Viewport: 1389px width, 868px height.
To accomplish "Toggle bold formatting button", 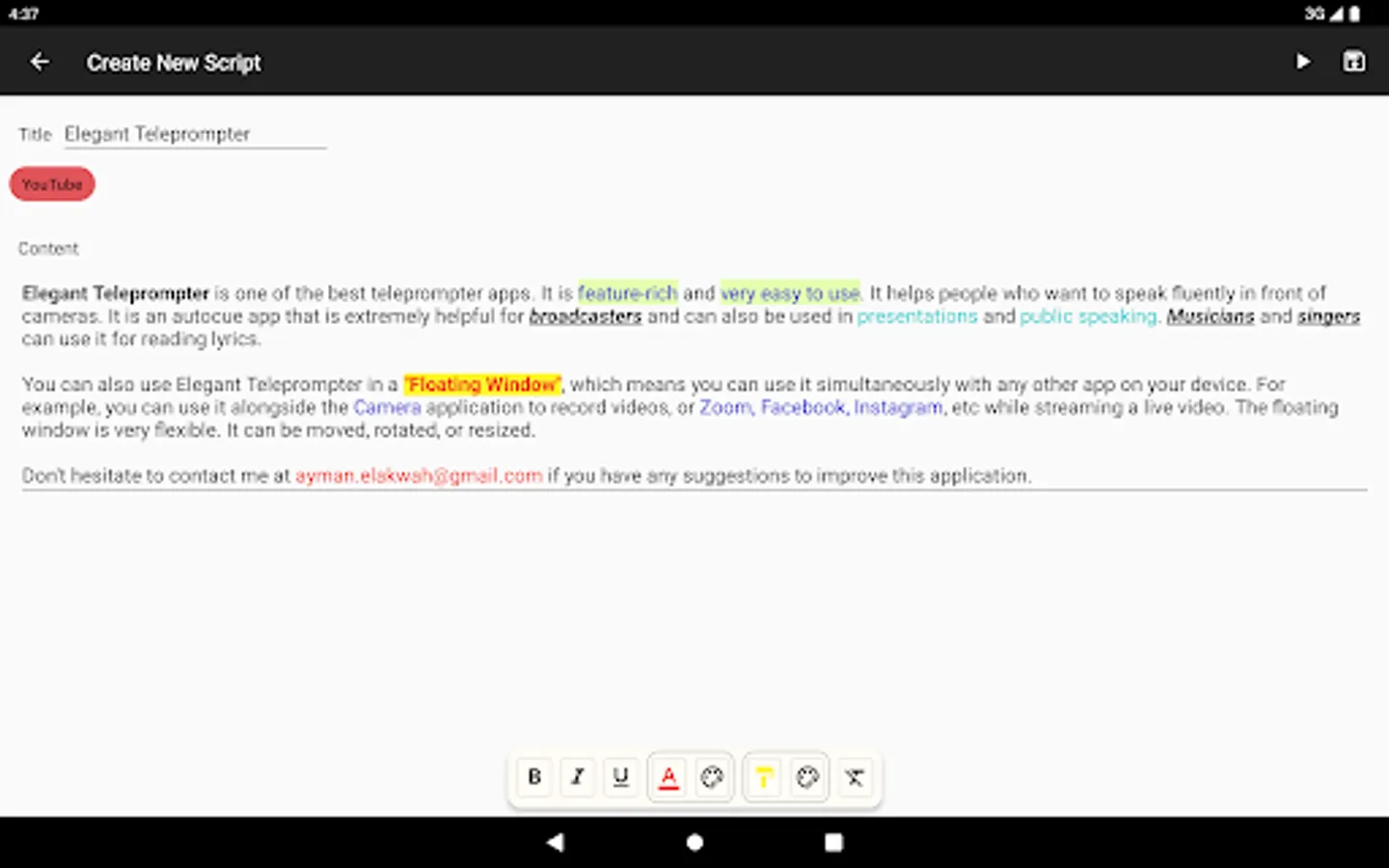I will [534, 776].
